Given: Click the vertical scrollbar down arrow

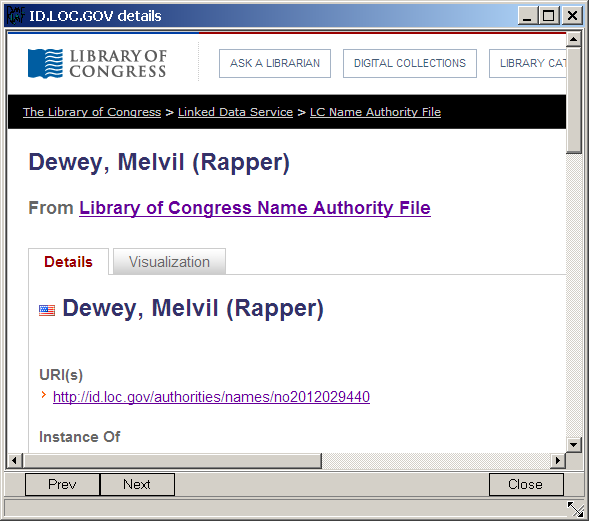Looking at the screenshot, I should 574,445.
